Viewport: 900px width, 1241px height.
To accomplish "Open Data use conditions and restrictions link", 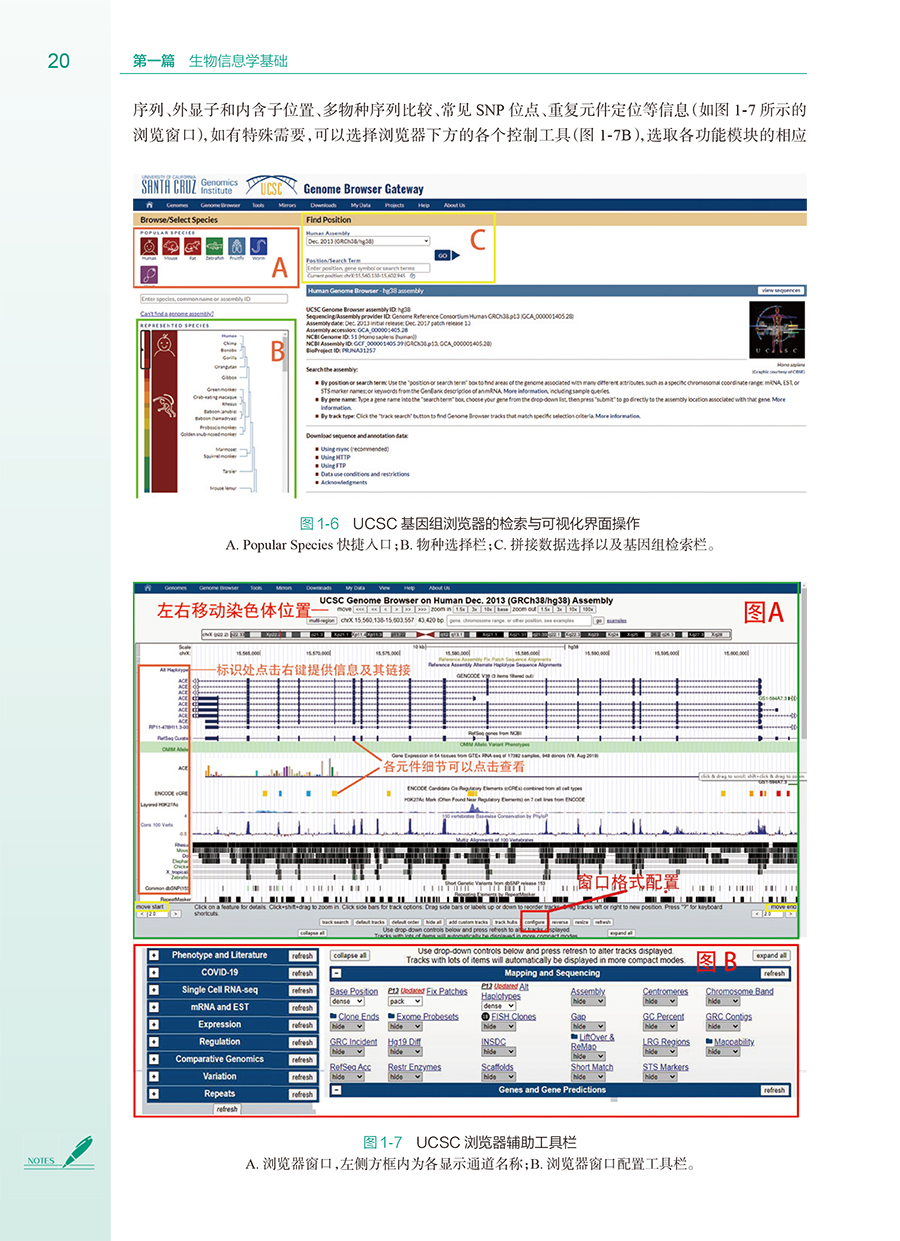I will click(x=365, y=474).
